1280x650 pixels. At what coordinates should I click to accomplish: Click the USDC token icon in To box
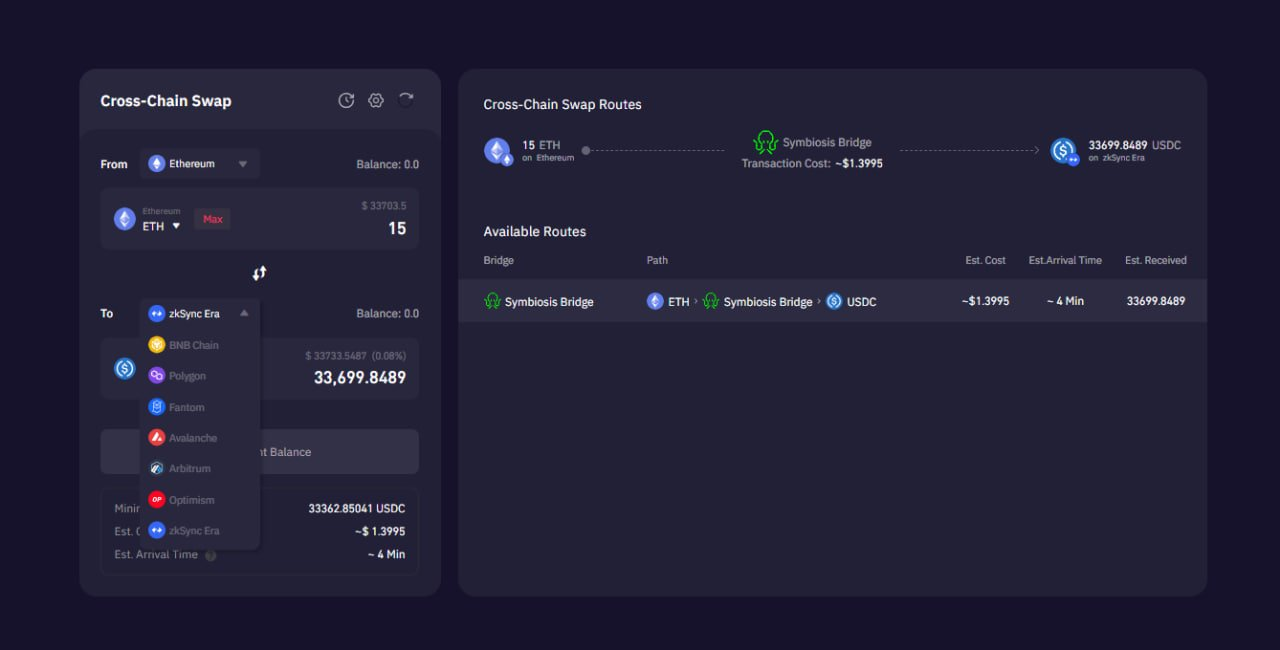click(125, 368)
